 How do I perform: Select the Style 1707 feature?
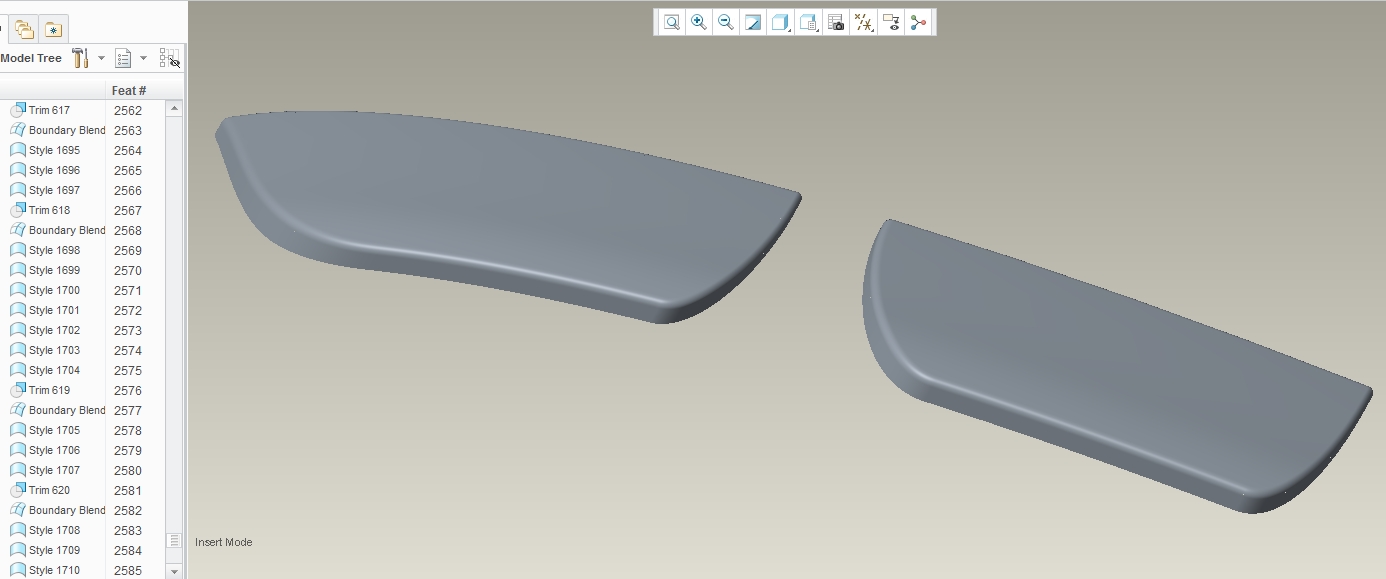pos(54,470)
